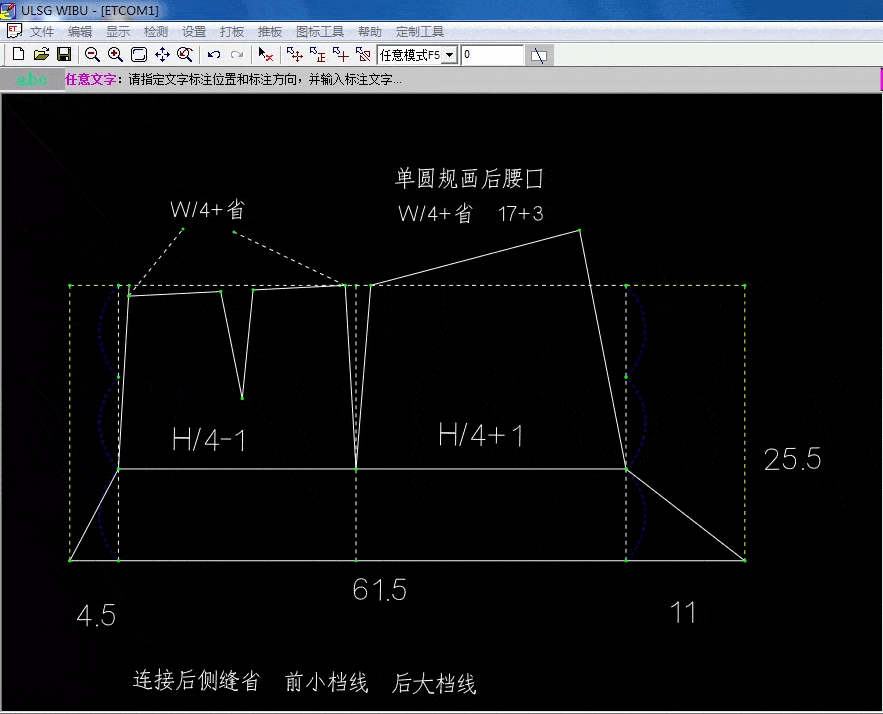Undo the last drawing action

click(x=212, y=55)
